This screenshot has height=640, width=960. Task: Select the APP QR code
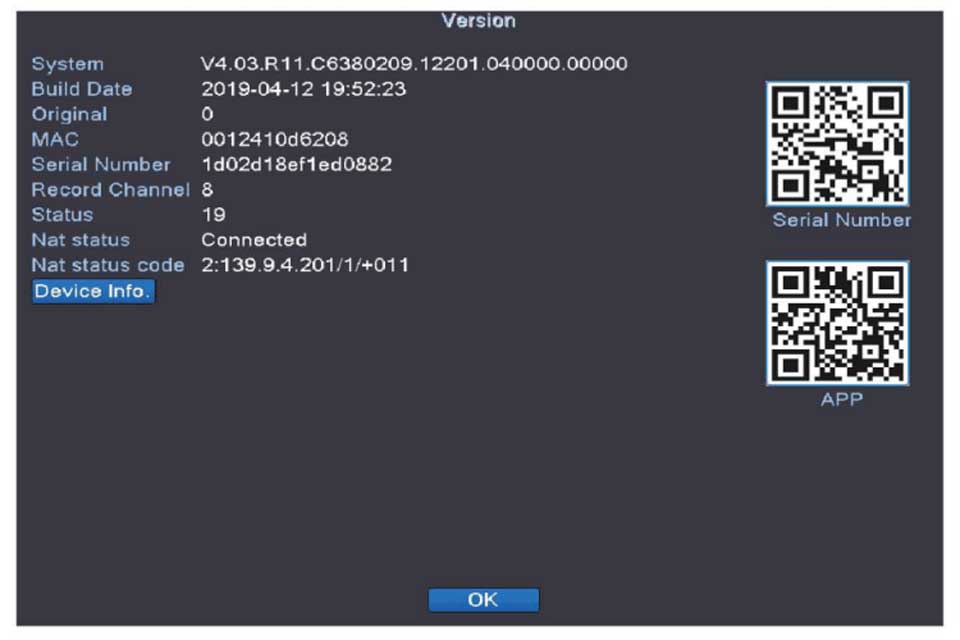coord(837,323)
